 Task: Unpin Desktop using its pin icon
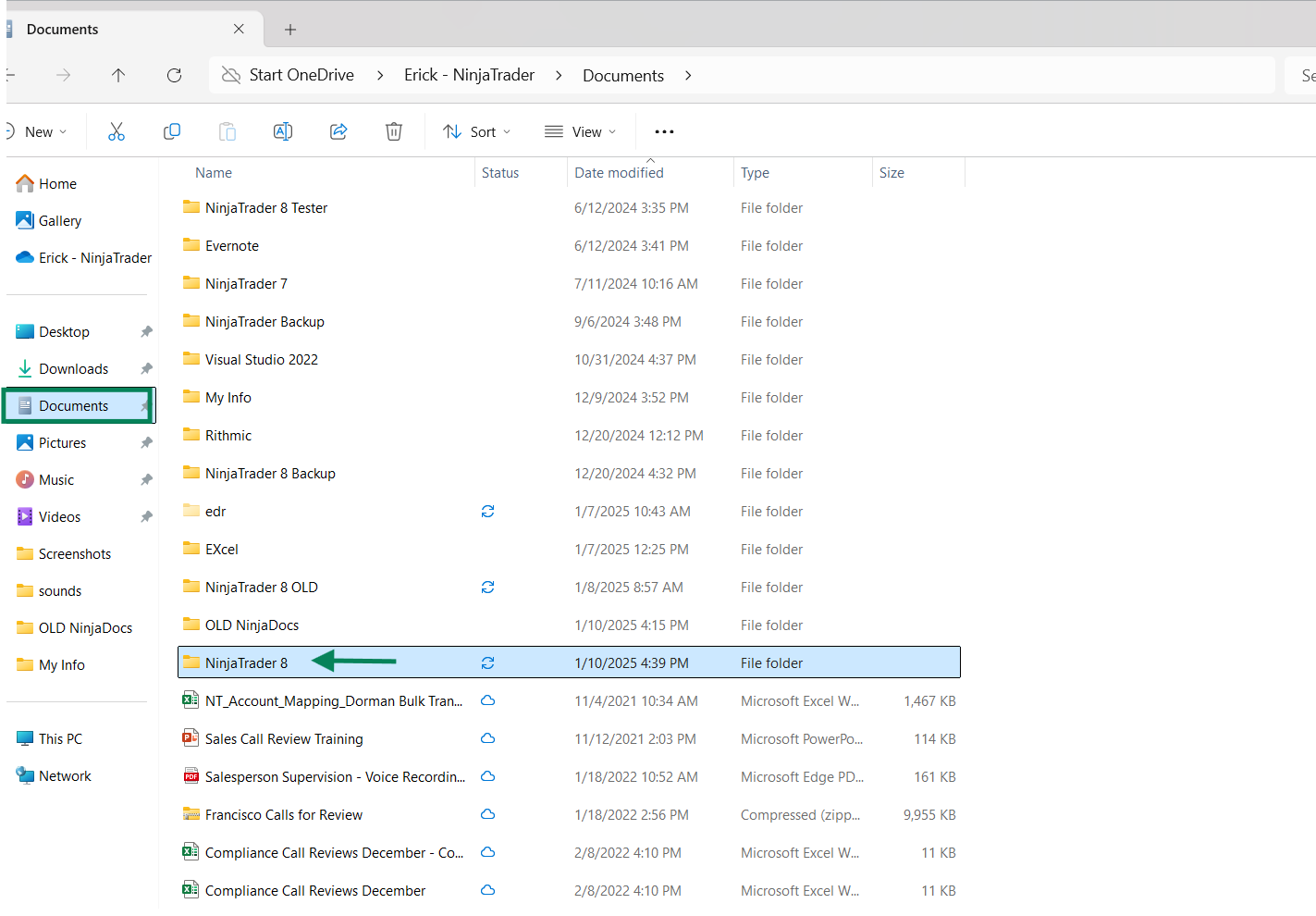(x=146, y=331)
